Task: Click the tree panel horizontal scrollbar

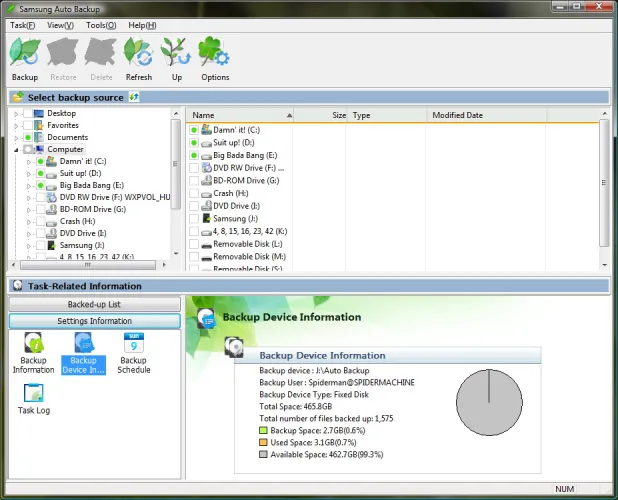Action: tap(88, 265)
